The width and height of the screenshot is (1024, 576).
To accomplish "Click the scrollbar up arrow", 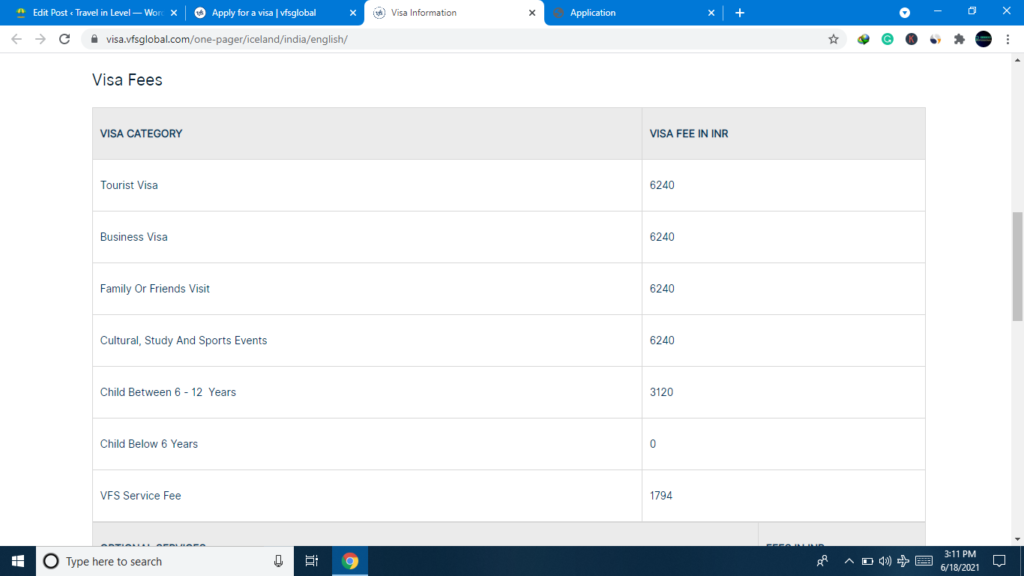I will tap(1017, 60).
